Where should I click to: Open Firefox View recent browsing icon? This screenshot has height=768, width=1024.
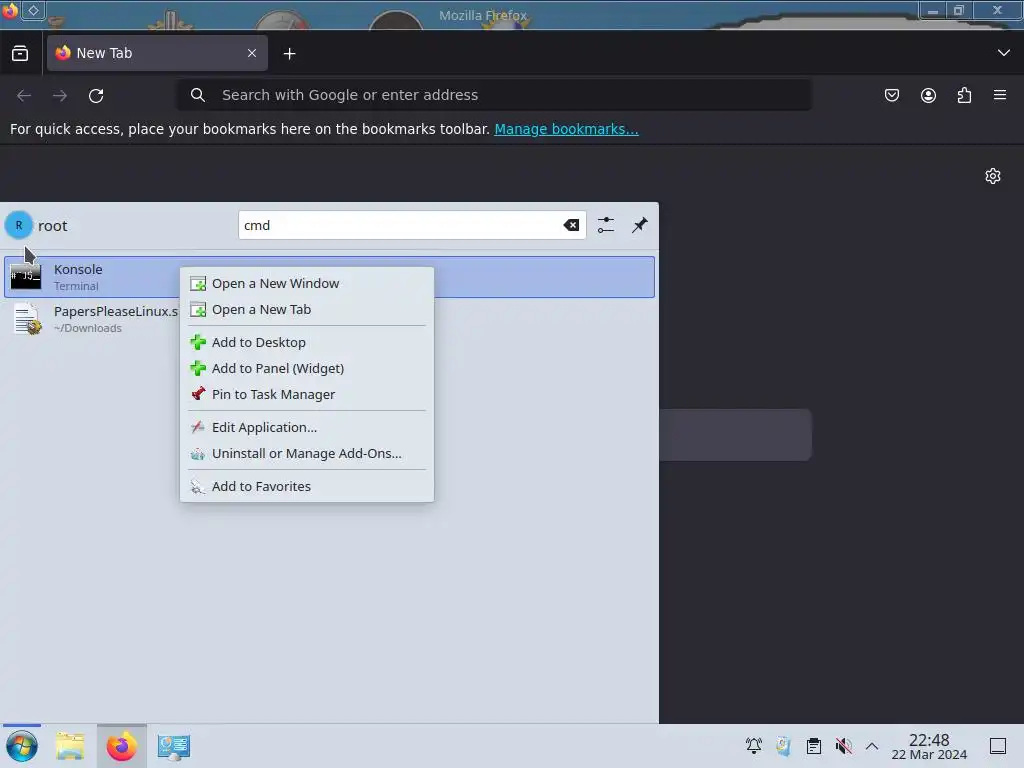[x=20, y=54]
